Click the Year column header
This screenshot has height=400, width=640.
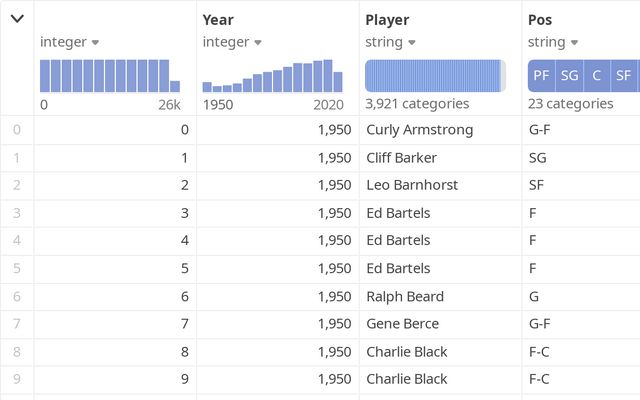(x=218, y=19)
